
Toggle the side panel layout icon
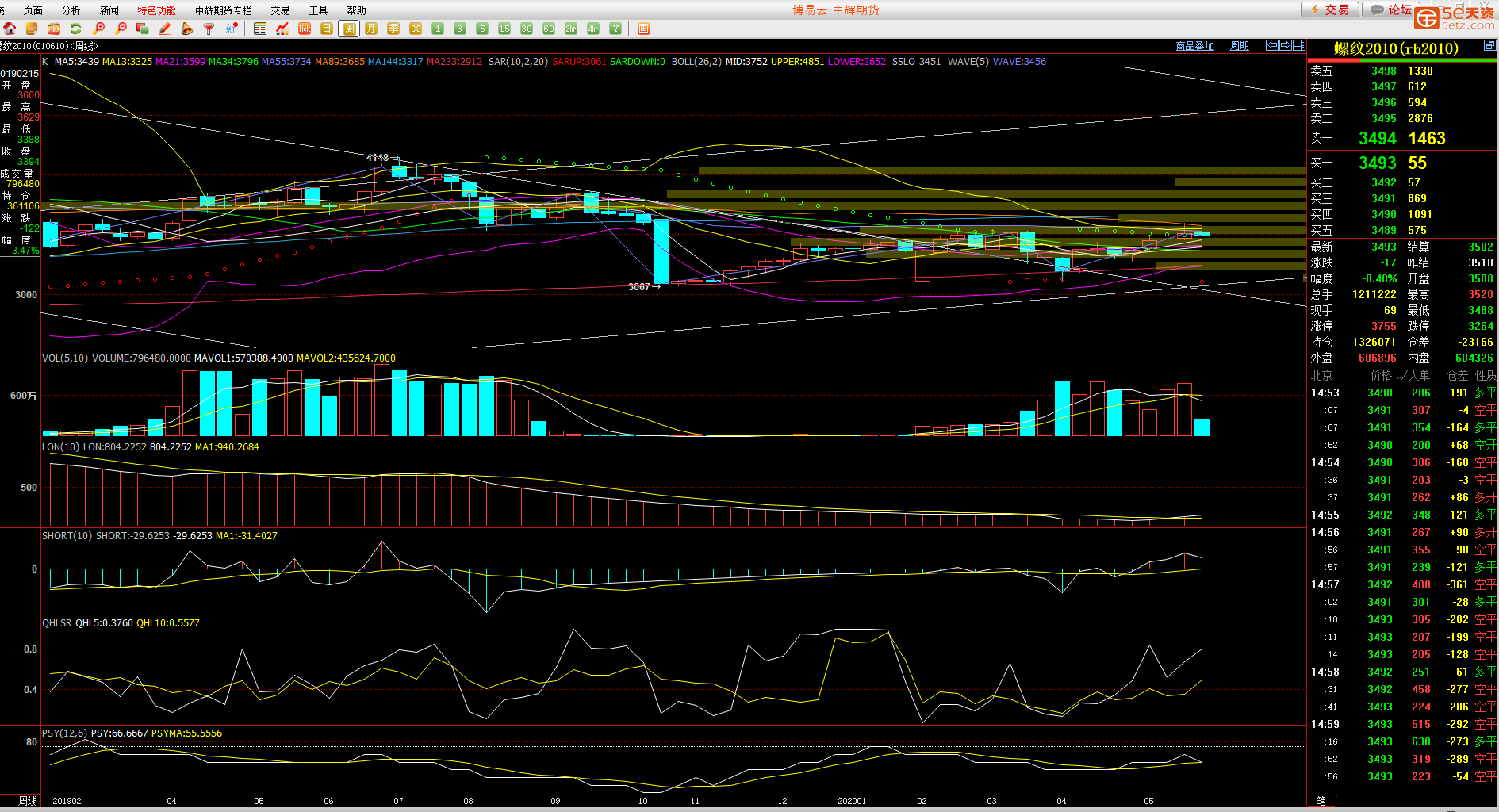click(x=1299, y=45)
